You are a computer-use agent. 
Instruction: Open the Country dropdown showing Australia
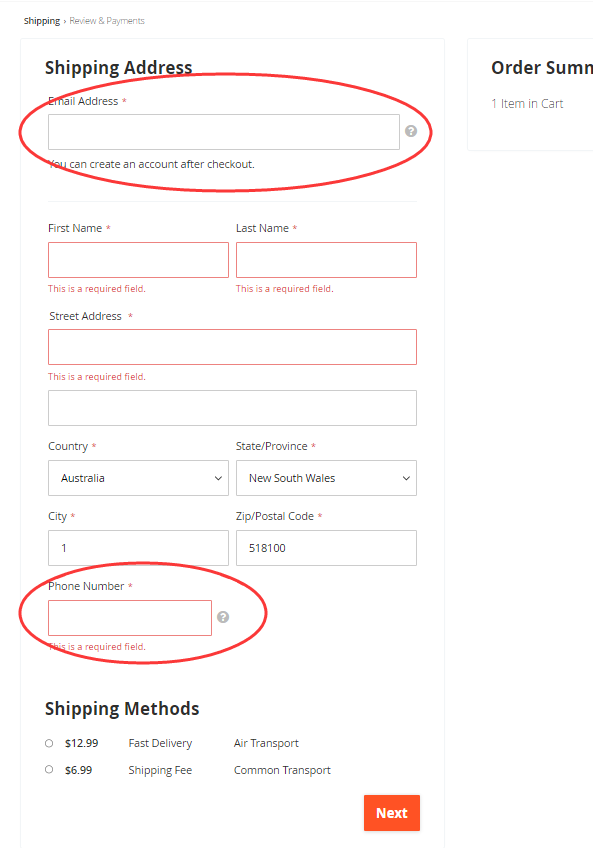pyautogui.click(x=139, y=478)
